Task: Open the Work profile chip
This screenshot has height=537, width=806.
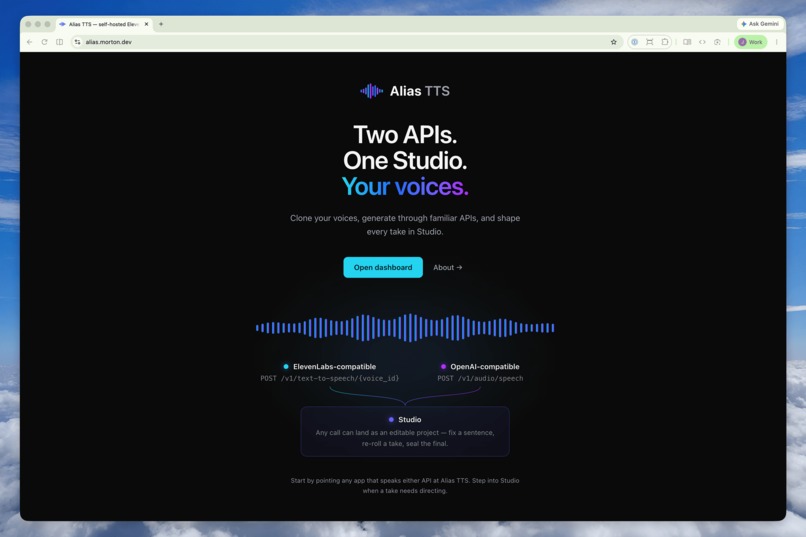Action: click(750, 42)
